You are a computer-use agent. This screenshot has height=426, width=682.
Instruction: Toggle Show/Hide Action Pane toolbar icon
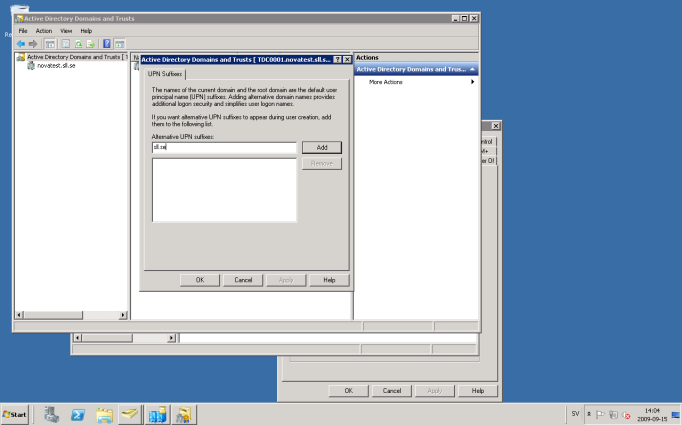tap(120, 44)
